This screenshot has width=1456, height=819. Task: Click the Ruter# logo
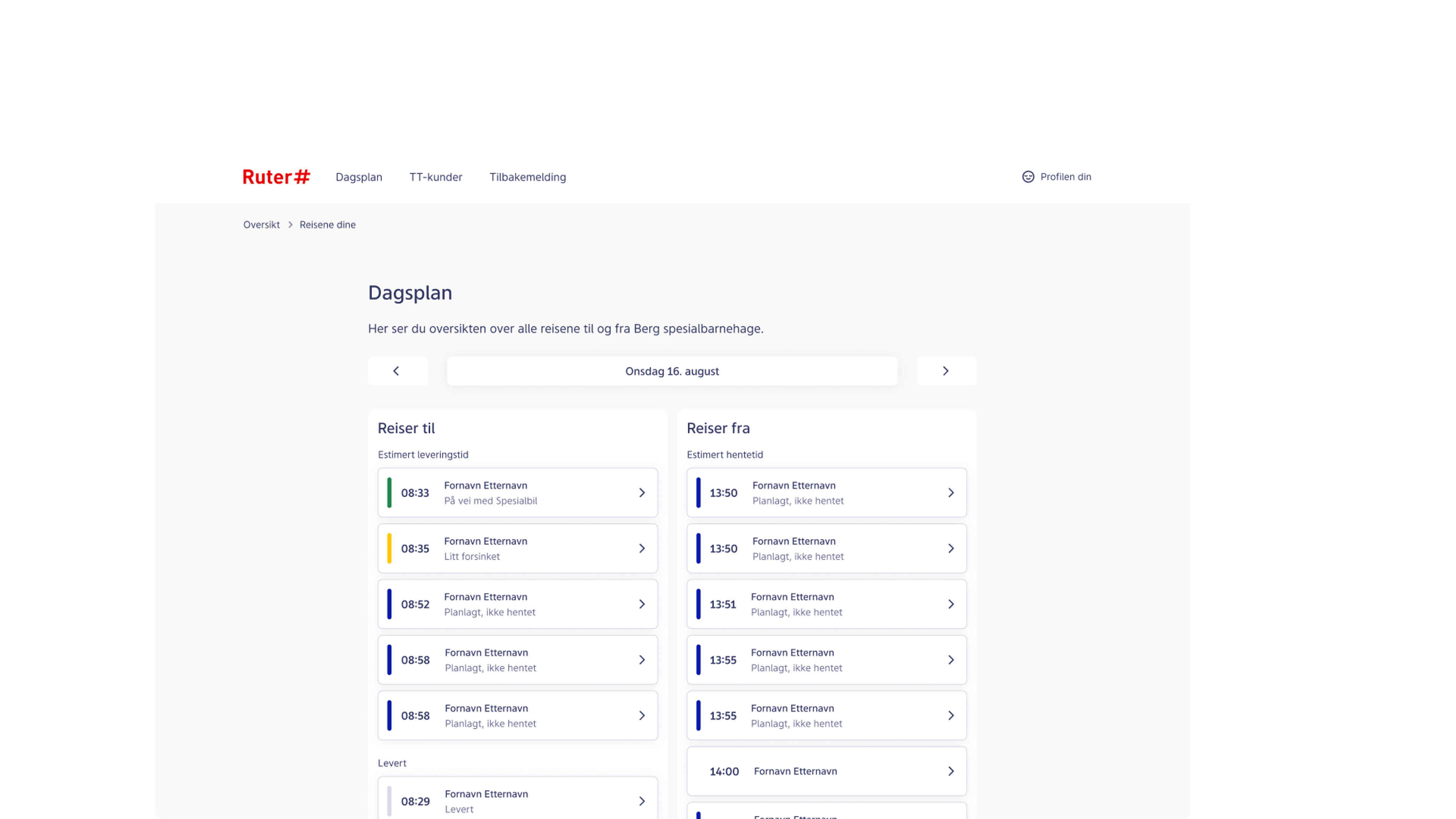[x=276, y=177]
